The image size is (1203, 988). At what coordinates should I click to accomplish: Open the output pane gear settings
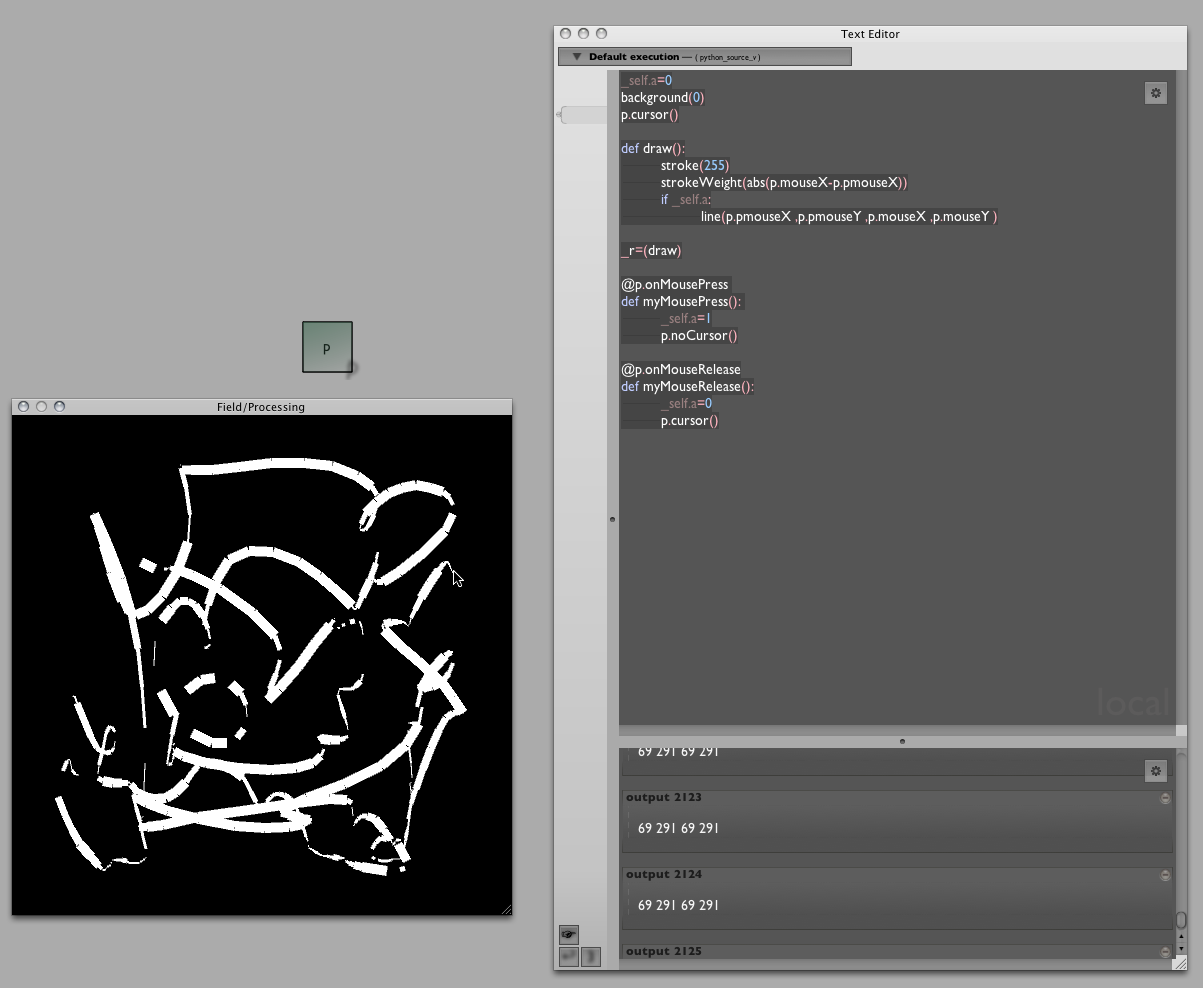(x=1155, y=770)
